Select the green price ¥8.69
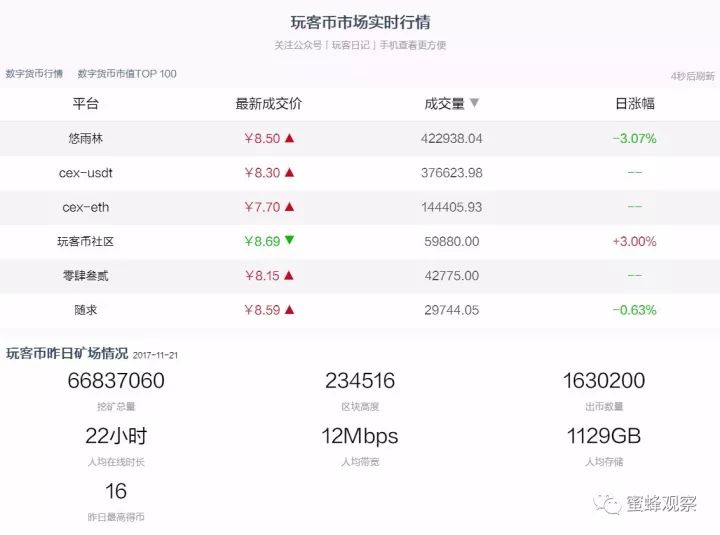The height and width of the screenshot is (535, 720). (x=262, y=242)
